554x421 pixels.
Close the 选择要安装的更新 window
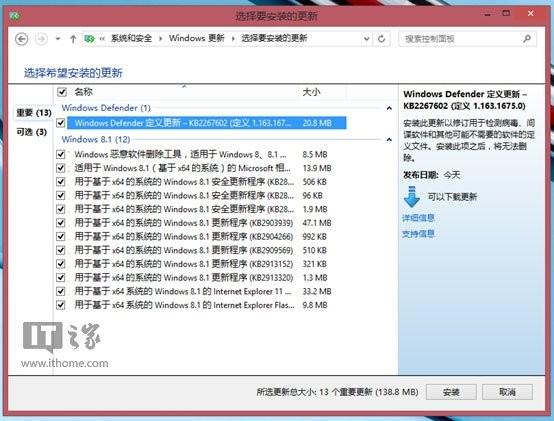531,13
